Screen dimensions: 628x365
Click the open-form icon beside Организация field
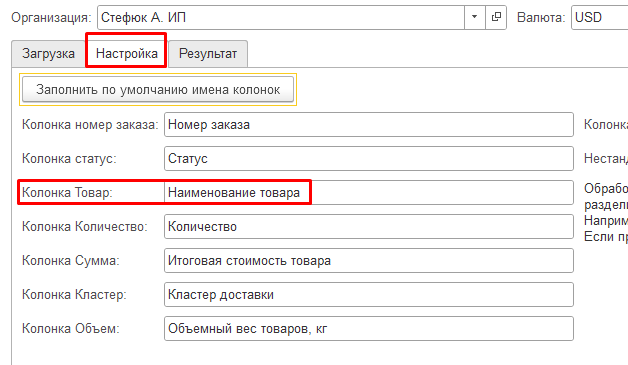(496, 17)
